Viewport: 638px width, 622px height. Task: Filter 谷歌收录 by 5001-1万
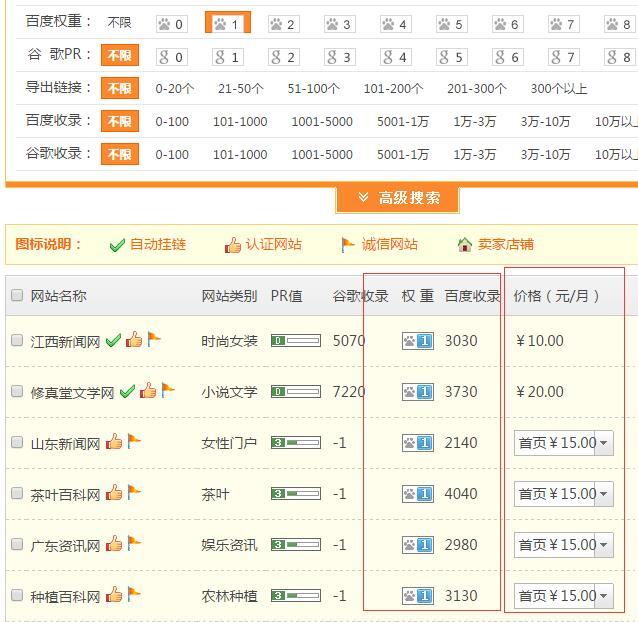point(403,155)
